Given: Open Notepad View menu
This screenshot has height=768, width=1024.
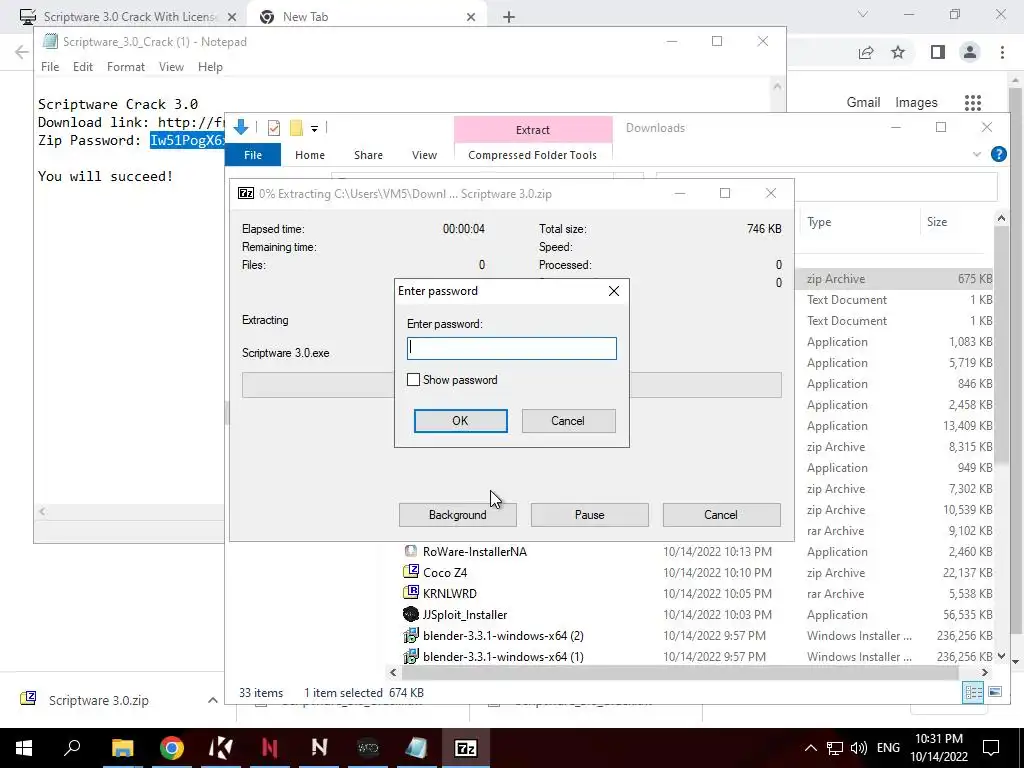Looking at the screenshot, I should coord(171,67).
